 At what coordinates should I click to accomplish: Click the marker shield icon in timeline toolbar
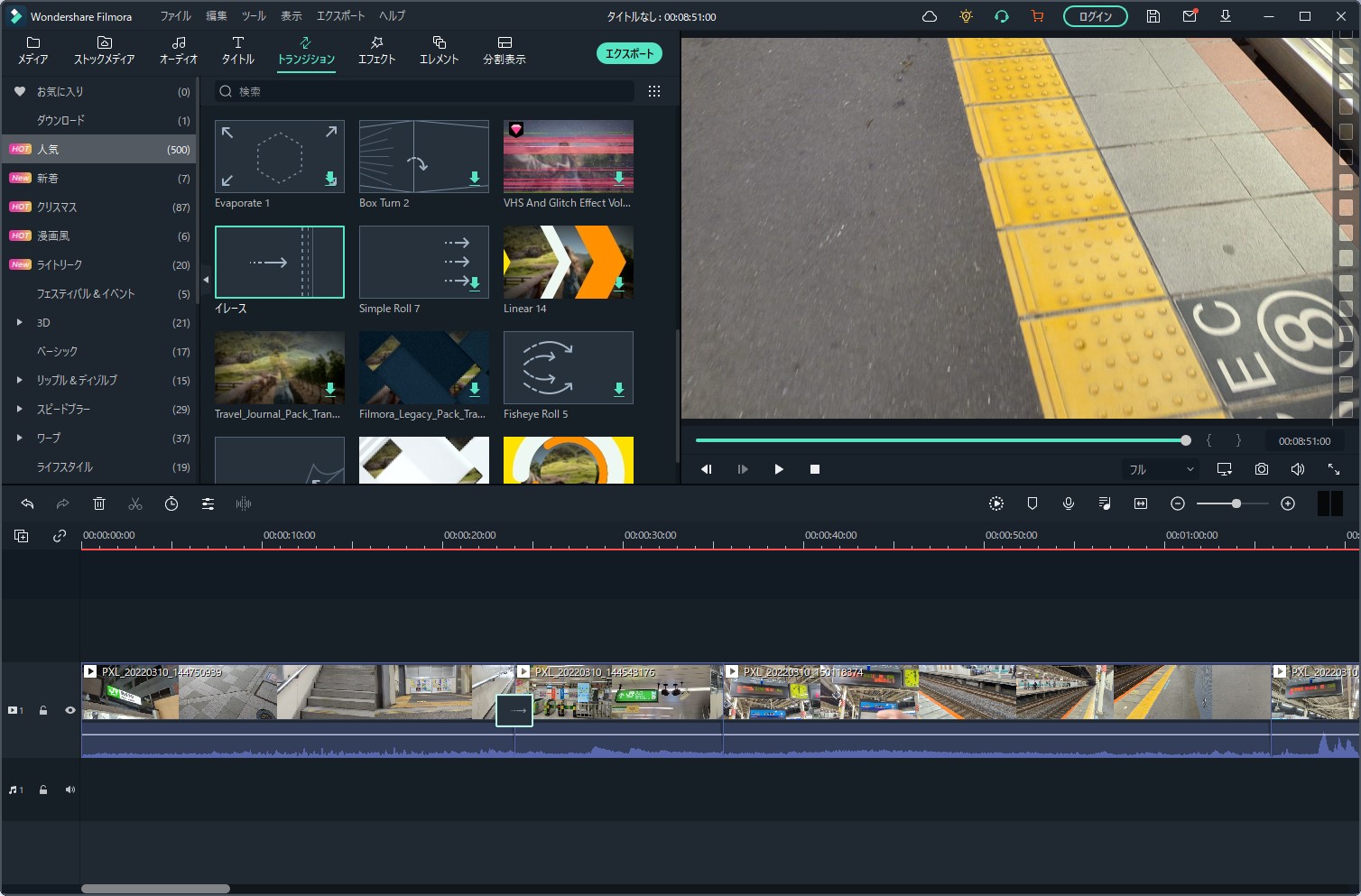point(1032,503)
